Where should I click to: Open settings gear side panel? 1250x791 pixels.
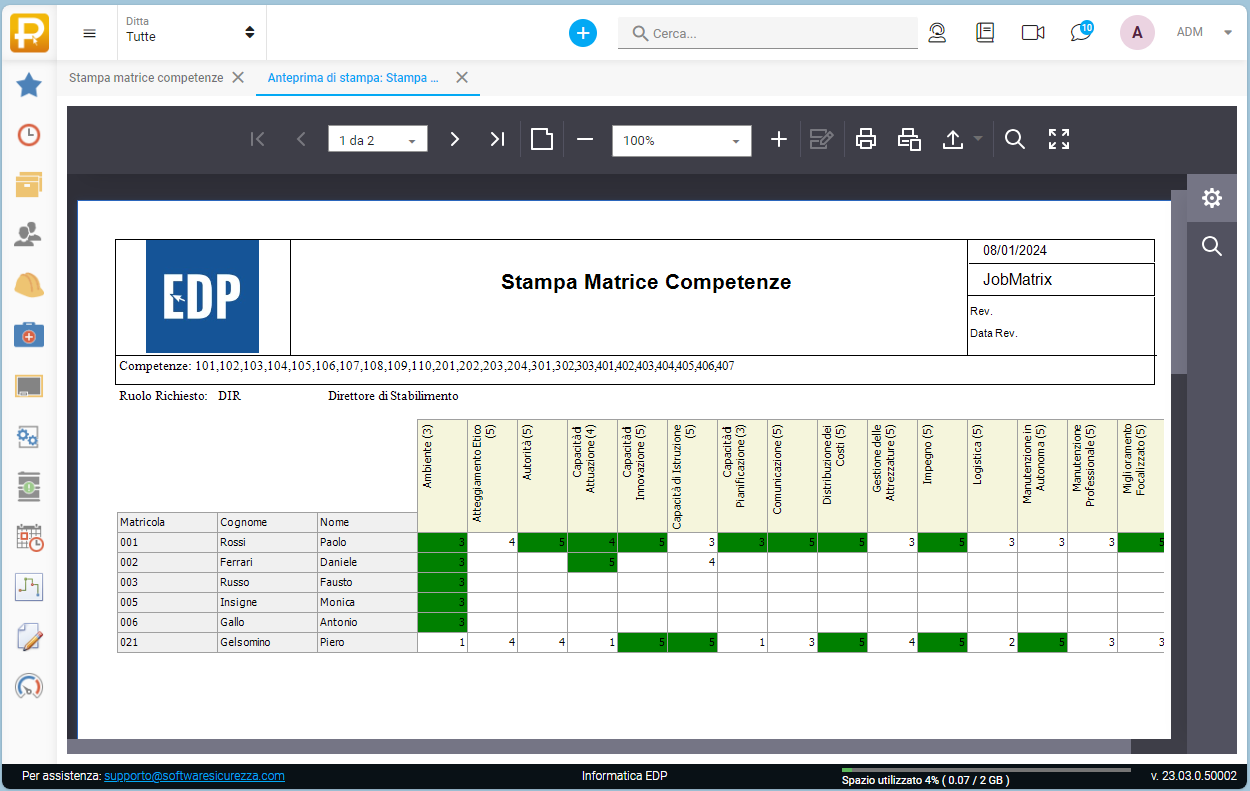pyautogui.click(x=1212, y=198)
